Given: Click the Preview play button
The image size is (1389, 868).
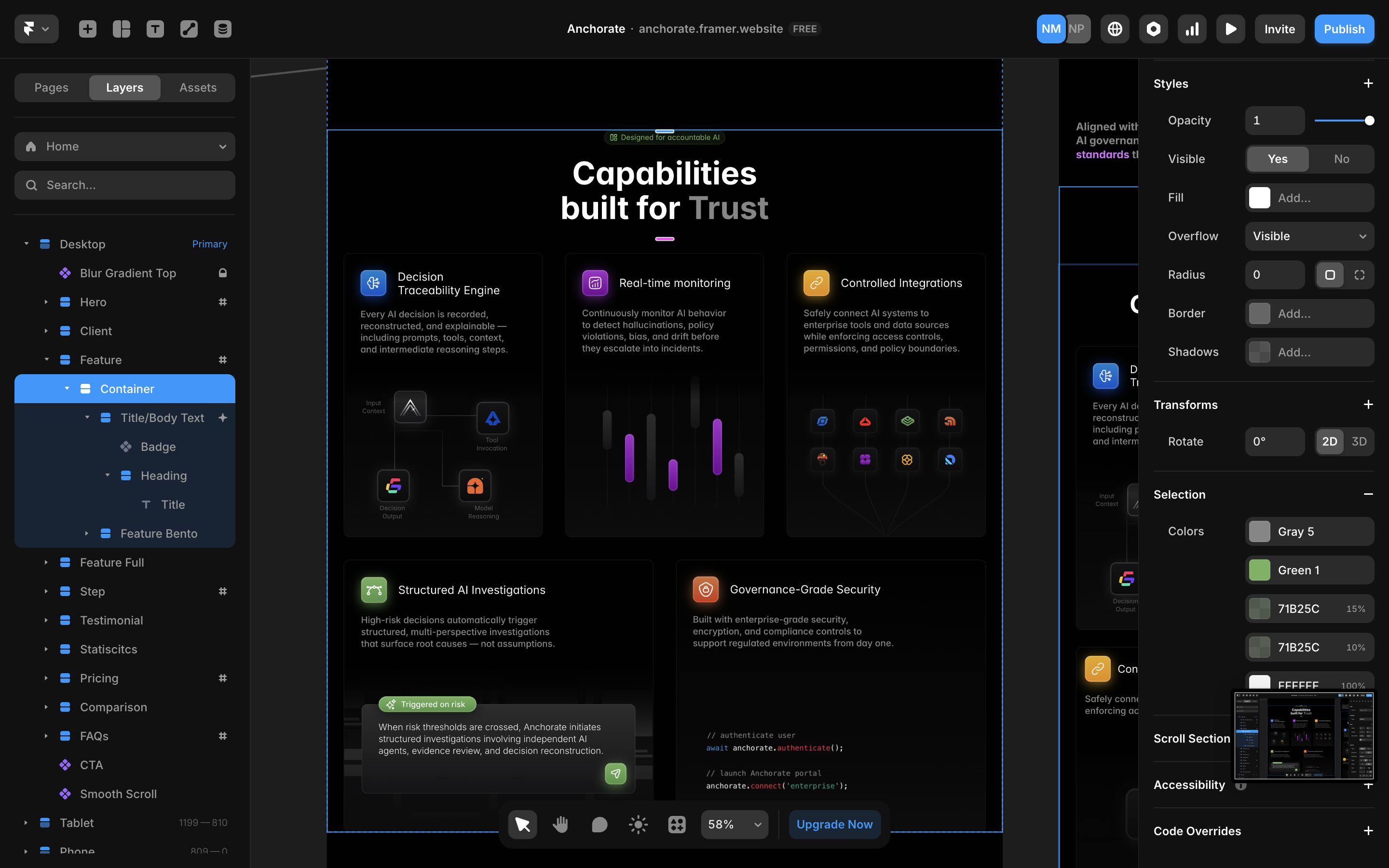Looking at the screenshot, I should click(1231, 29).
